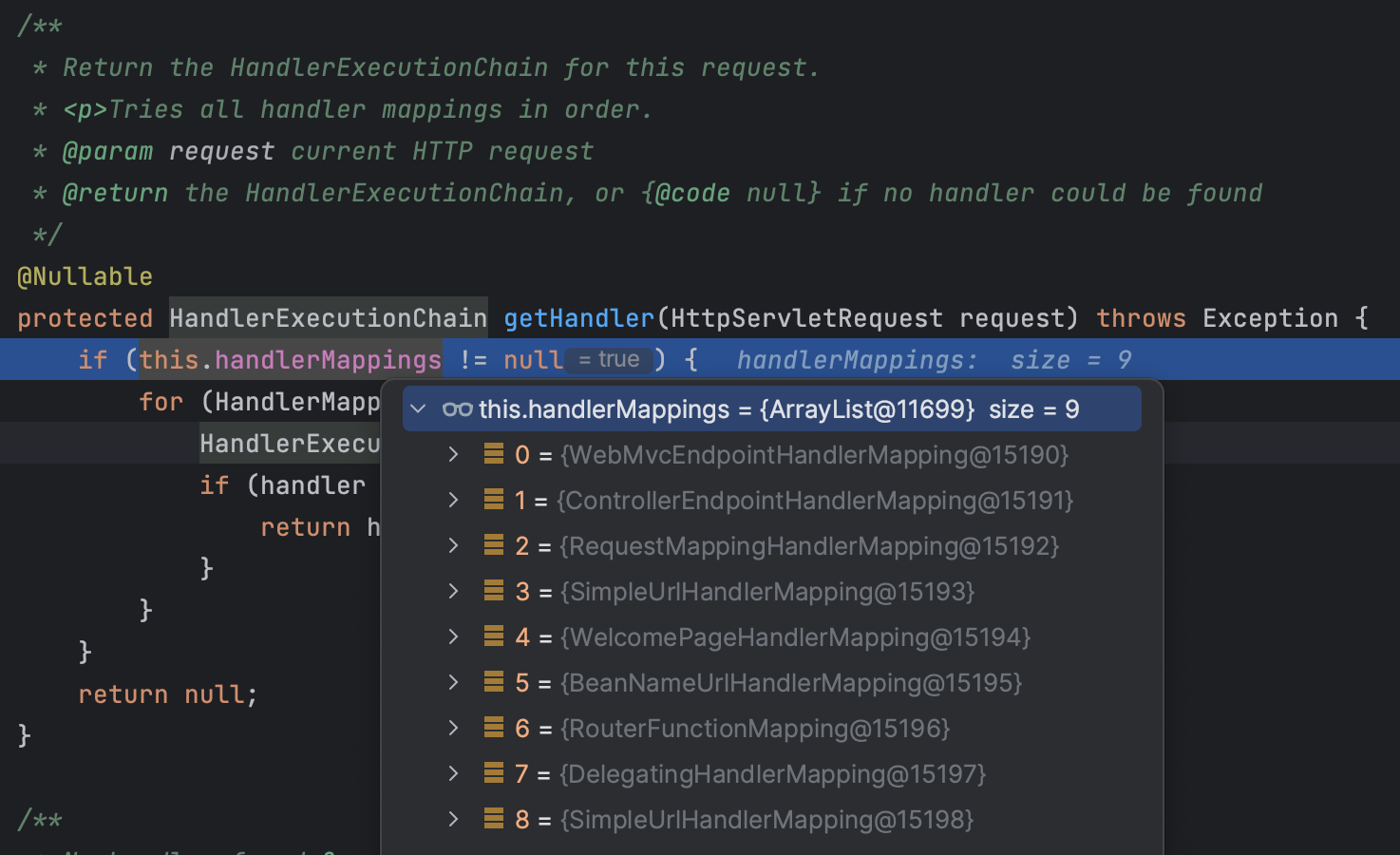This screenshot has height=855, width=1400.
Task: Select the {SimpleUrlHandlerMapping@15193} value
Action: coord(767,592)
